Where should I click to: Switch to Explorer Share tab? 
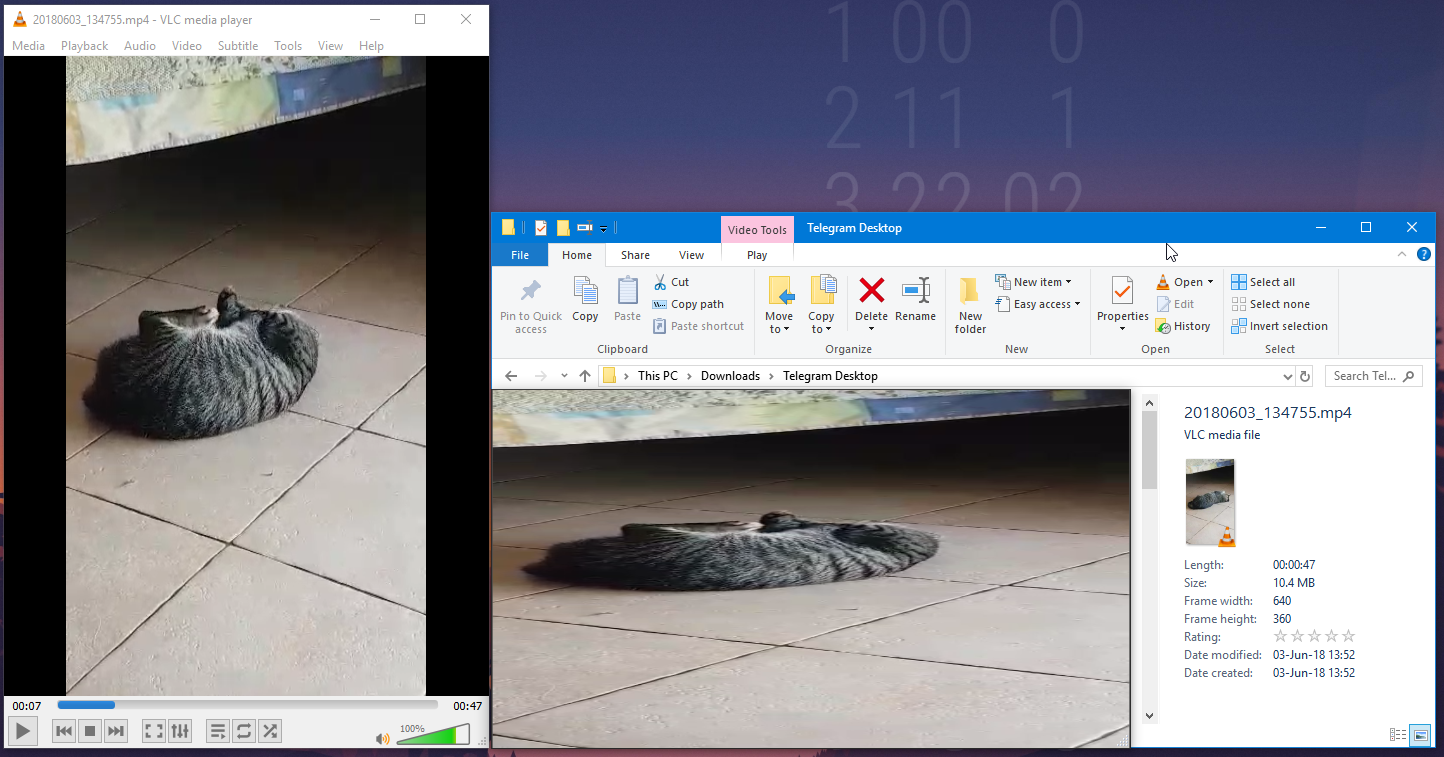click(x=635, y=255)
